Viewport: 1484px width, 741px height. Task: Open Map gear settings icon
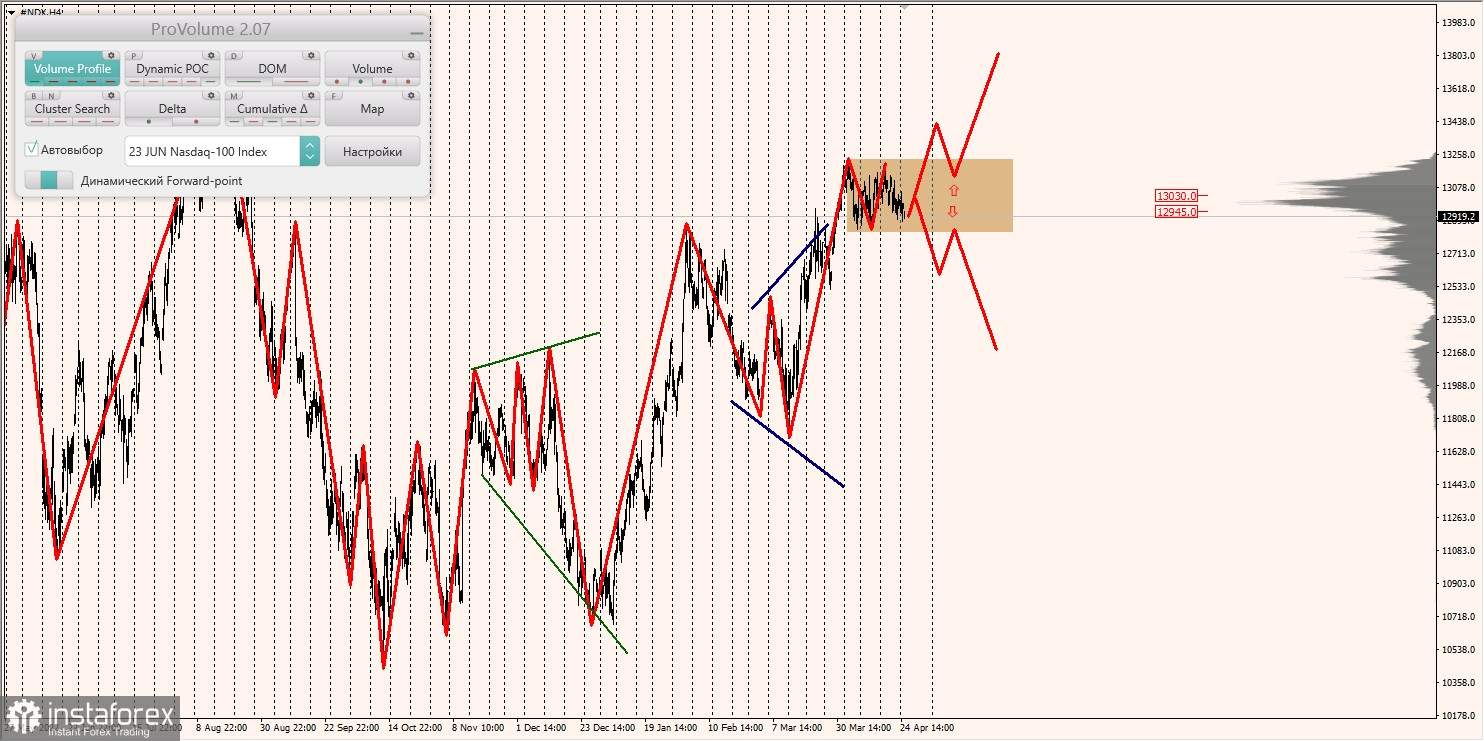pos(411,96)
